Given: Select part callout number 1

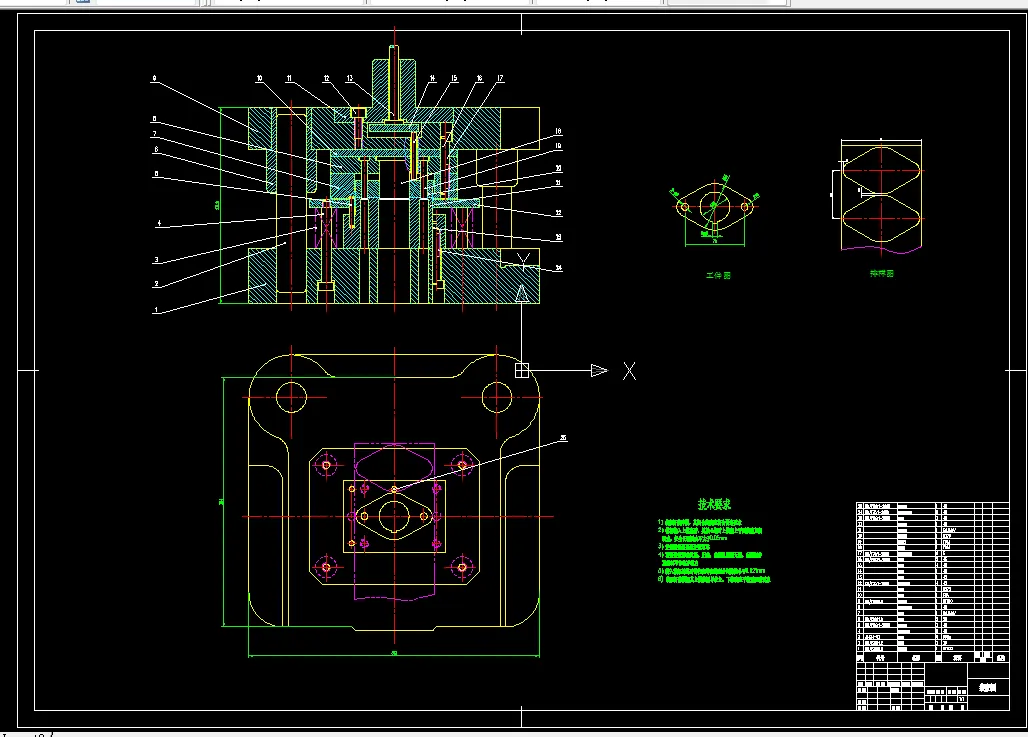Looking at the screenshot, I should [156, 309].
